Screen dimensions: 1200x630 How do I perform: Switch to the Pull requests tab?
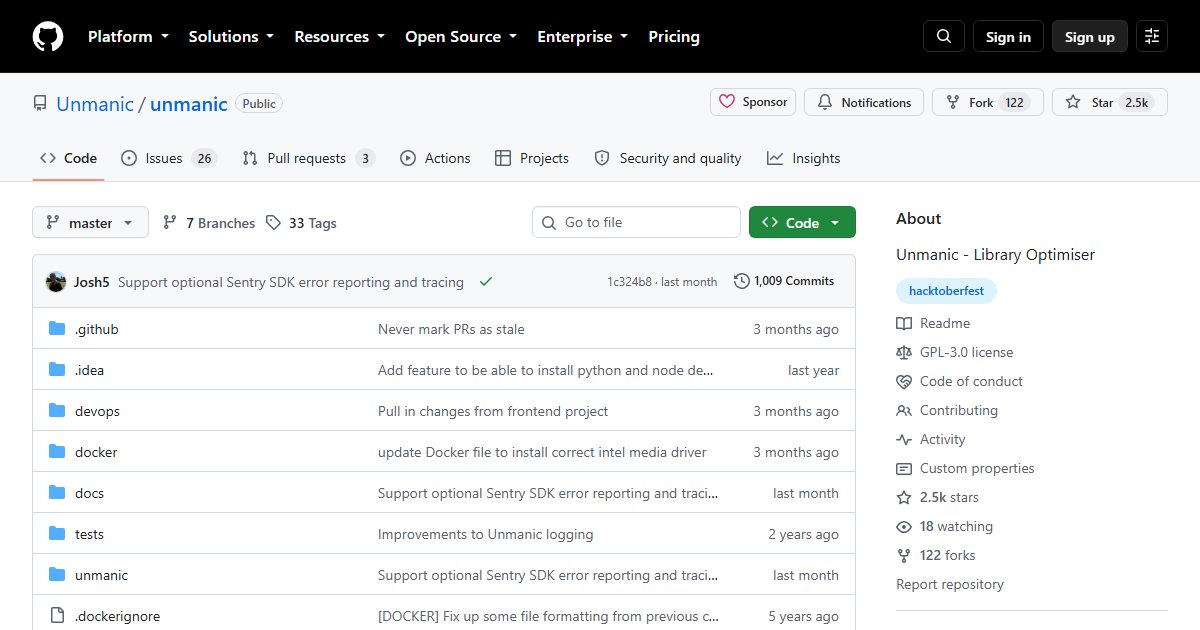(309, 158)
